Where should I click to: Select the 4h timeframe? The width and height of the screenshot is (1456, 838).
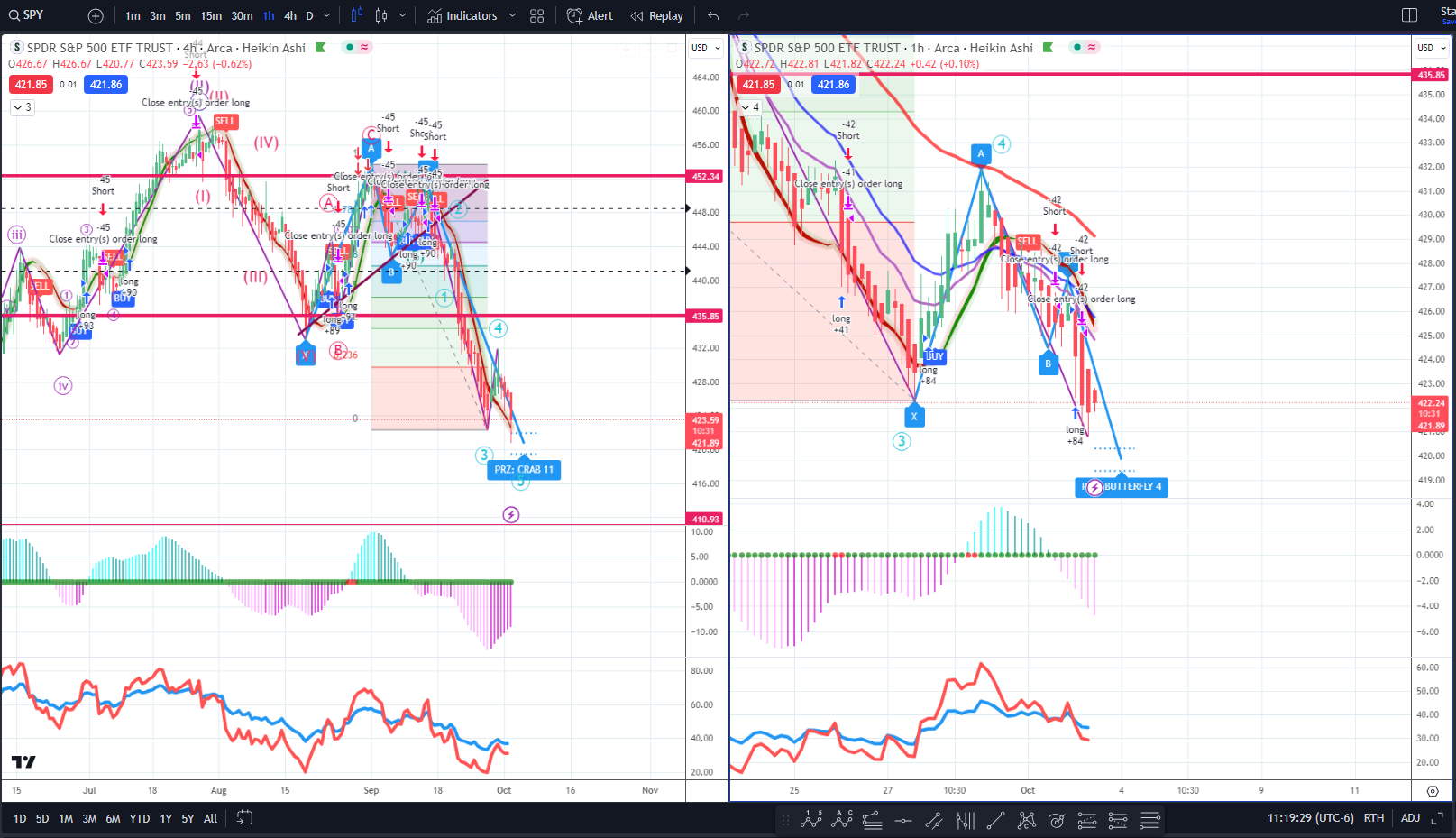pyautogui.click(x=290, y=16)
